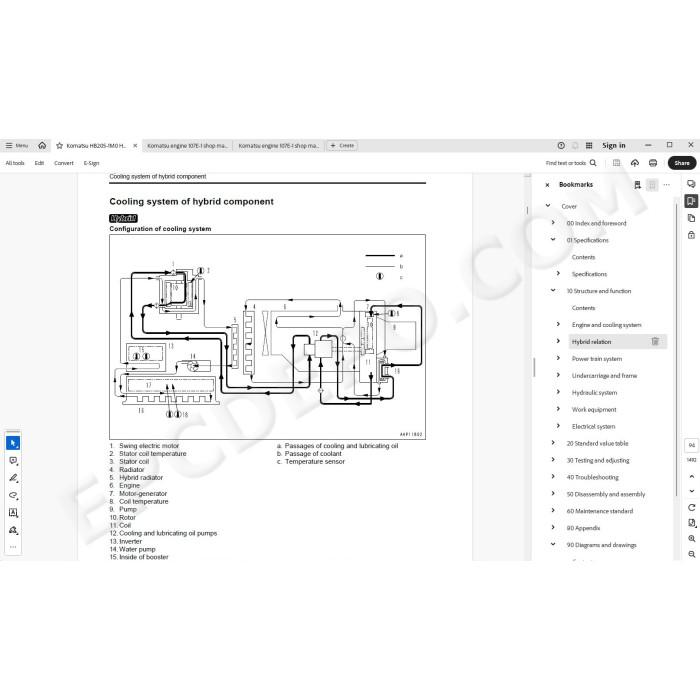Click Sign in
The image size is (700, 700).
click(x=613, y=146)
